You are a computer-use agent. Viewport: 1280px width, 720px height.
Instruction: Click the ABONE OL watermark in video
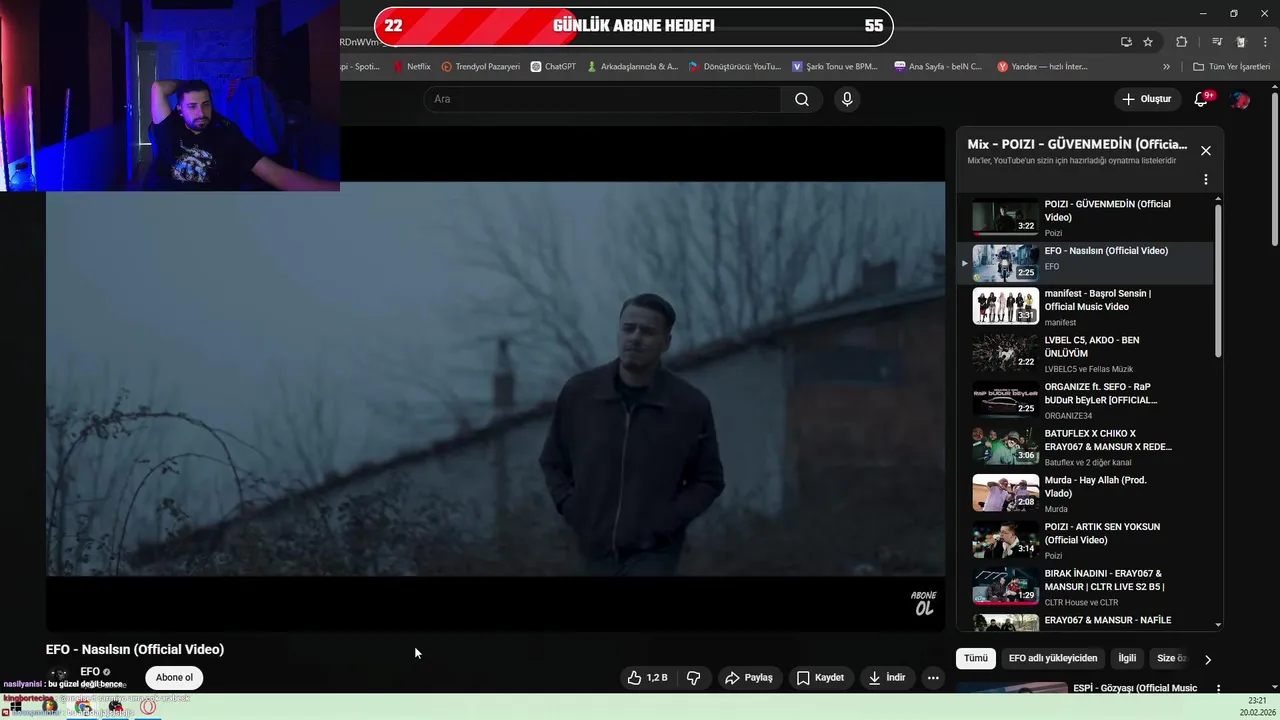pyautogui.click(x=923, y=603)
